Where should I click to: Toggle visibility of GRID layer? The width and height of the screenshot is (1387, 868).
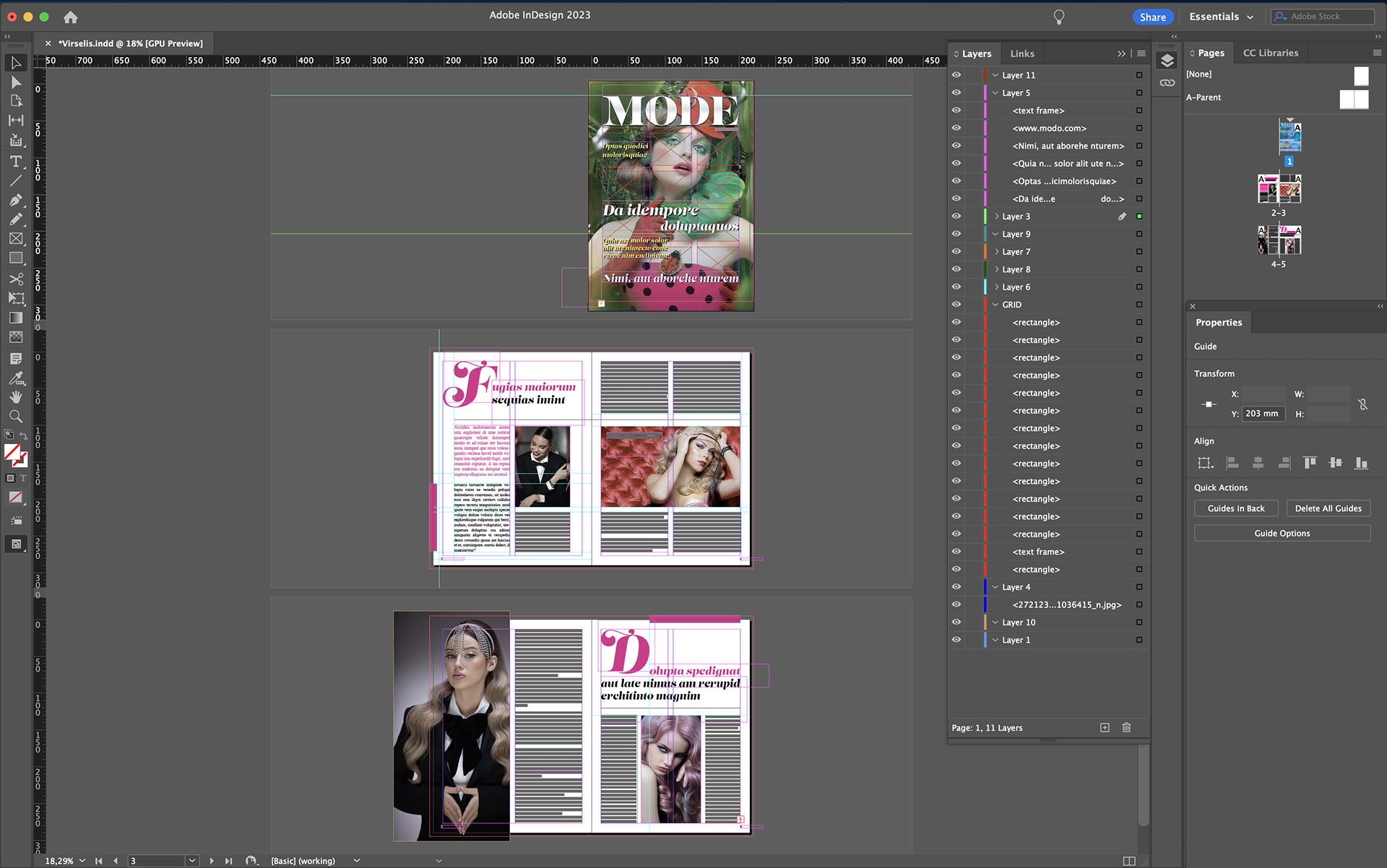pos(956,305)
